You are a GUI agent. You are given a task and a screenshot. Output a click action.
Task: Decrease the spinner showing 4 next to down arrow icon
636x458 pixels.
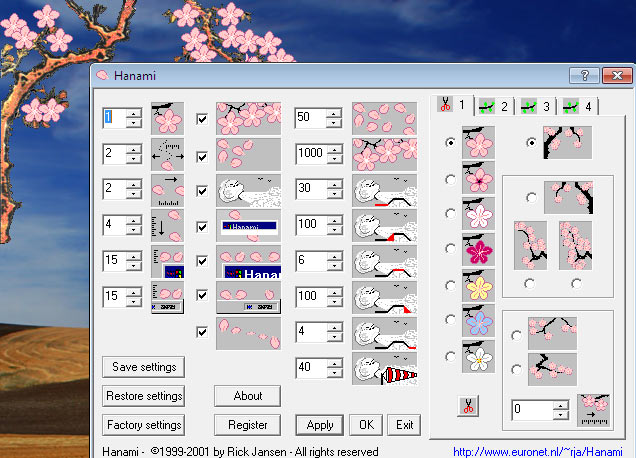point(133,230)
